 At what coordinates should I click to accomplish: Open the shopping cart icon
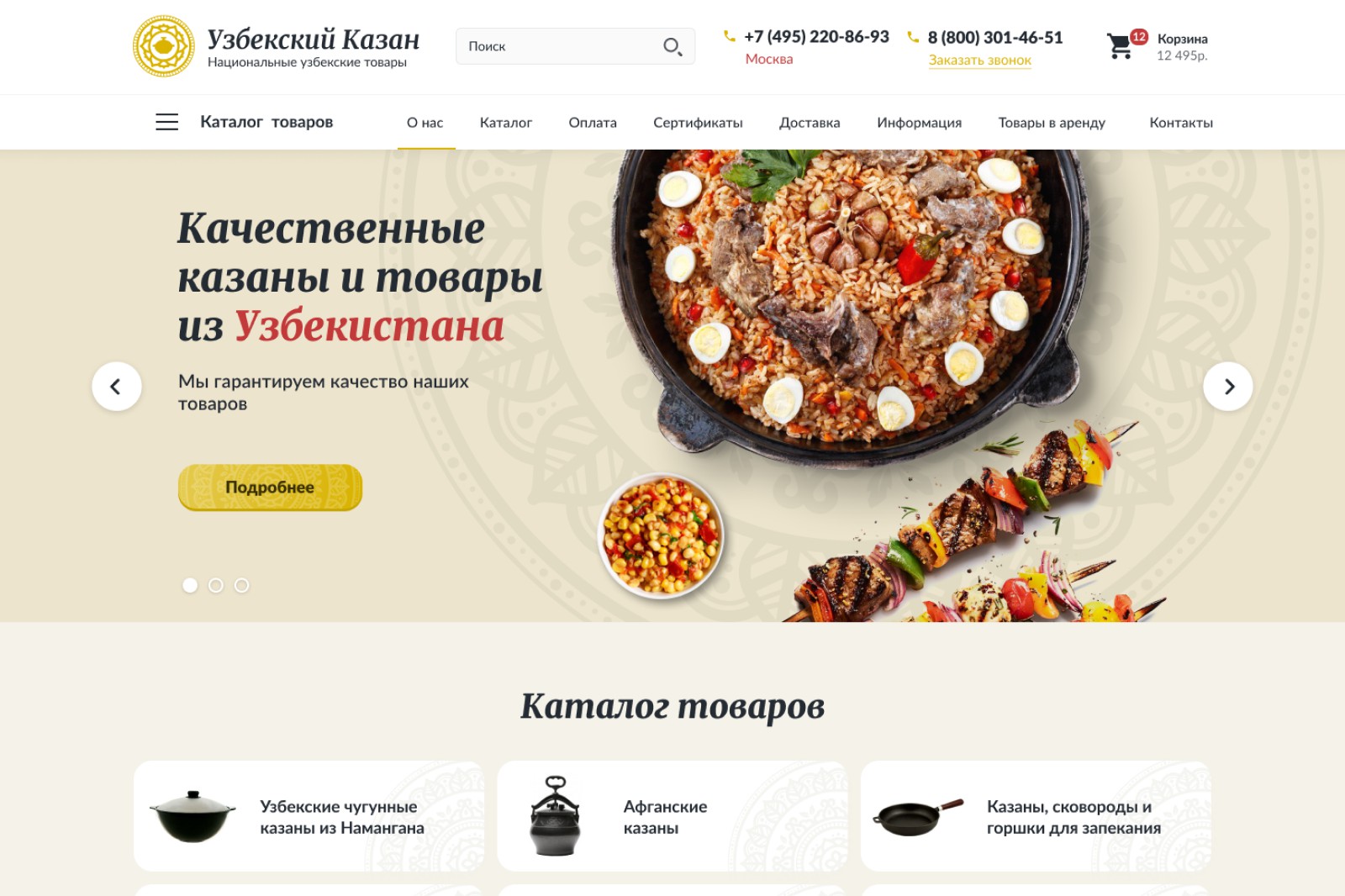(1120, 46)
